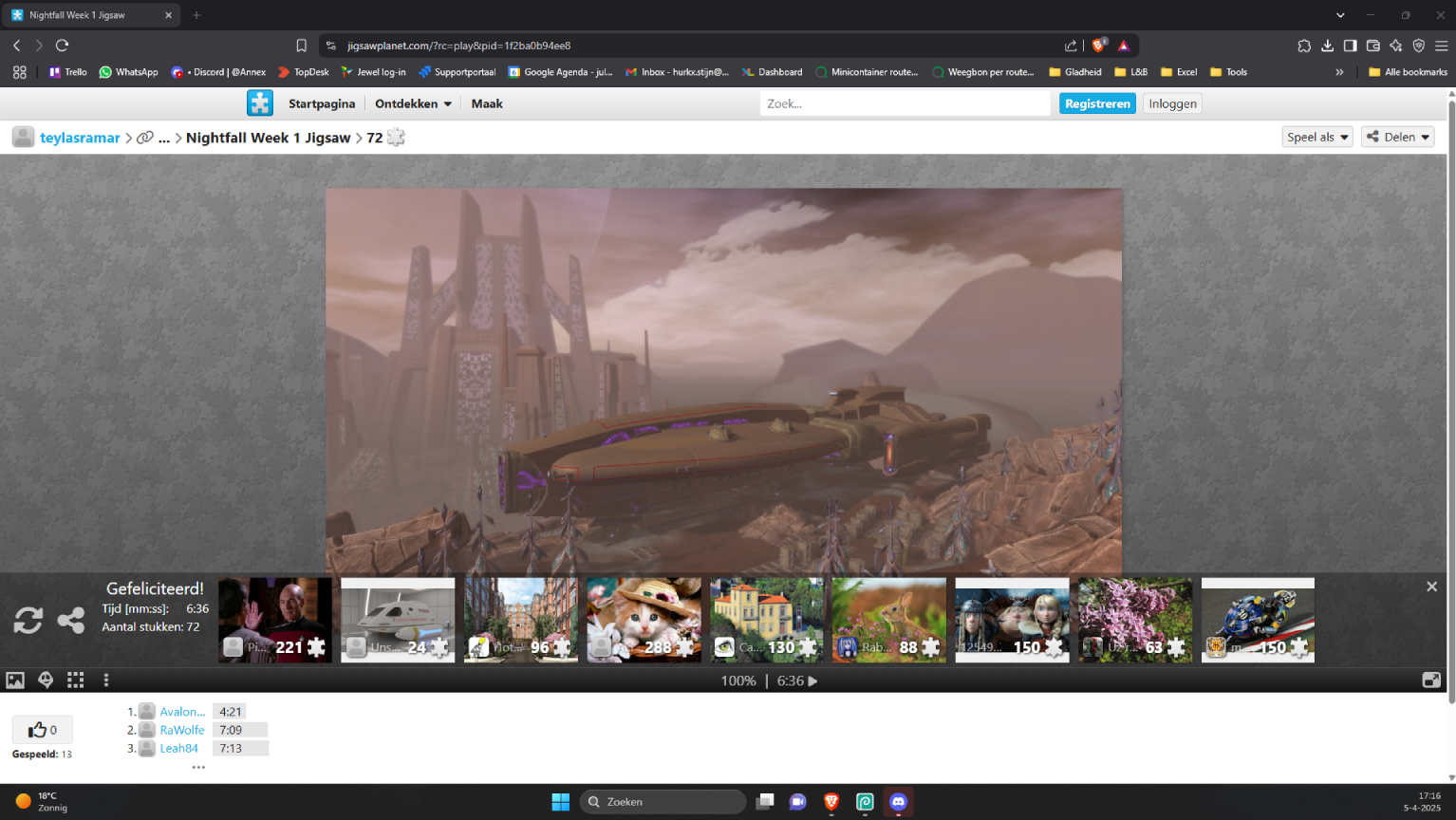This screenshot has width=1456, height=820.
Task: Open the kitten 288-piece puzzle thumbnail
Action: pos(644,620)
